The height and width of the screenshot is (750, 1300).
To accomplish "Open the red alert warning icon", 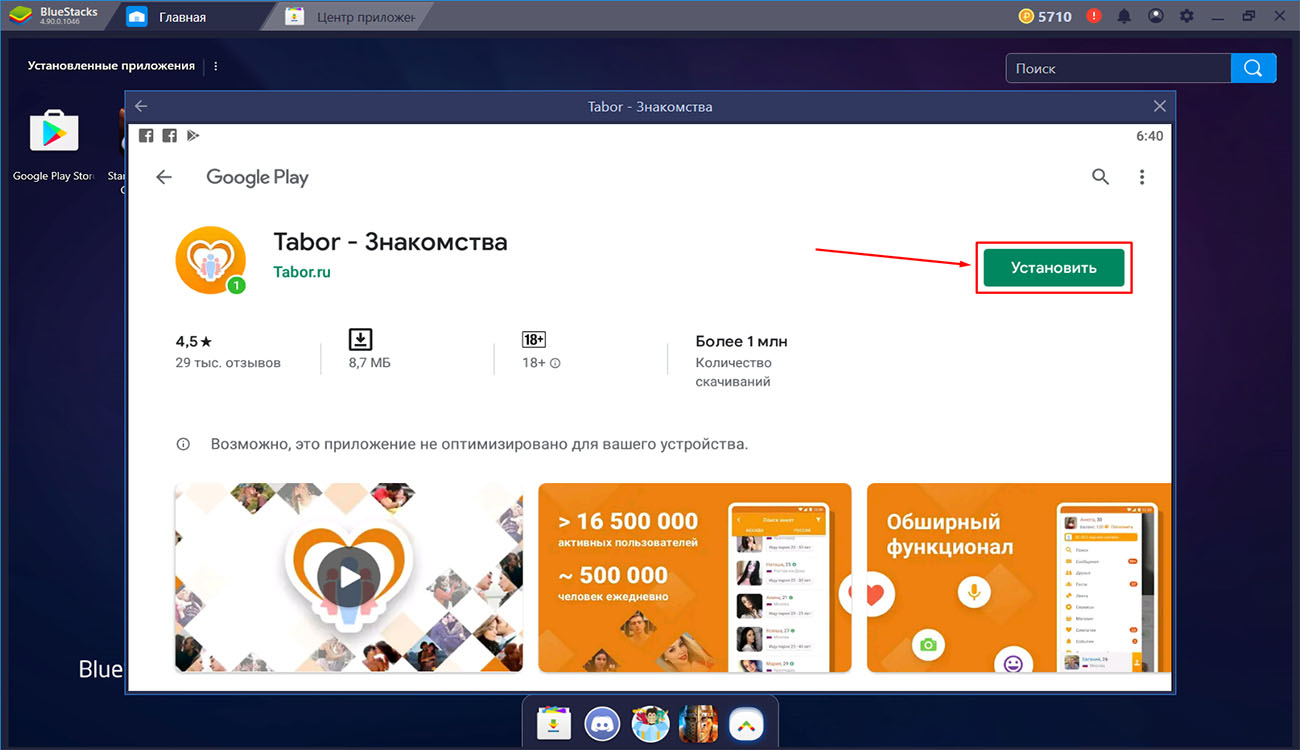I will pos(1094,16).
